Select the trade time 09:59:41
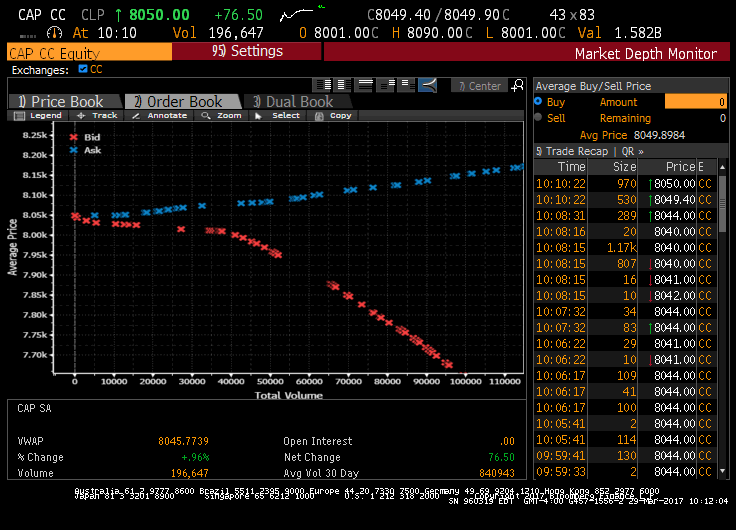 click(x=560, y=455)
